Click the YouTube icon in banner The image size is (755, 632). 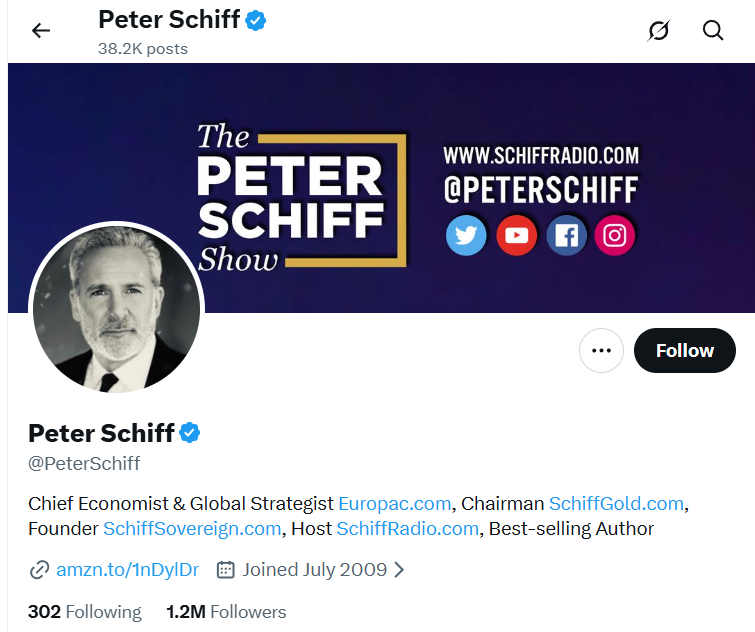click(516, 236)
